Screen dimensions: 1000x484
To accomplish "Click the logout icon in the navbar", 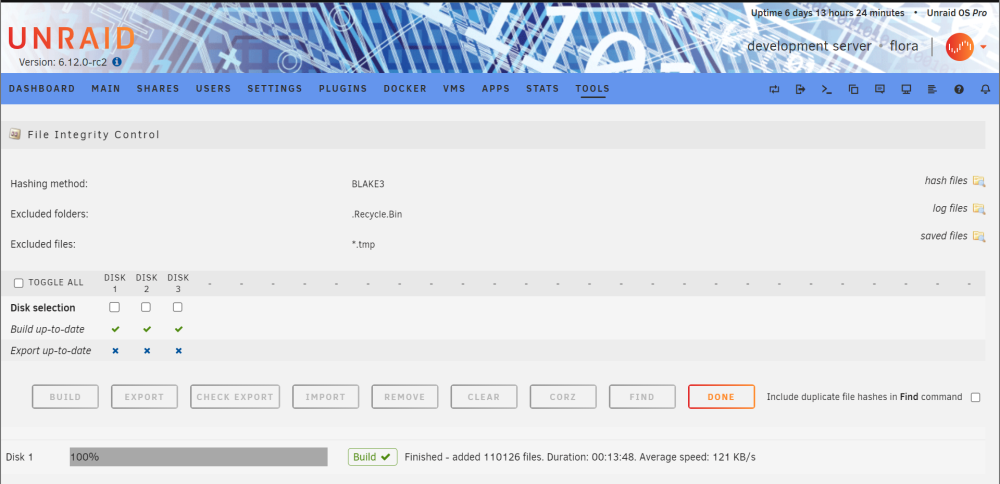I will tap(800, 89).
